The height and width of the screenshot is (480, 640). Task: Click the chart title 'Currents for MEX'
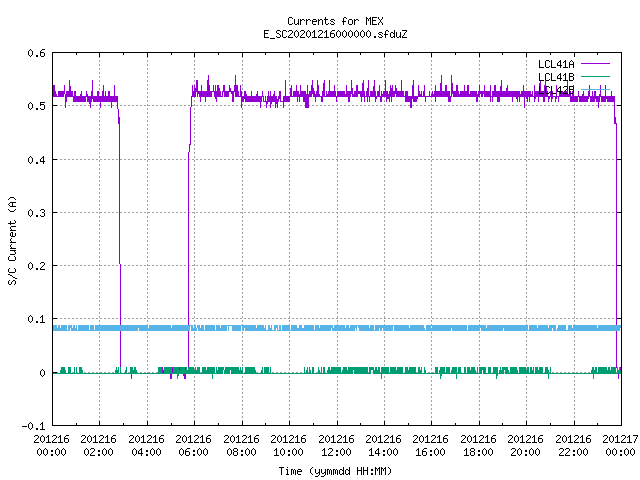point(335,21)
